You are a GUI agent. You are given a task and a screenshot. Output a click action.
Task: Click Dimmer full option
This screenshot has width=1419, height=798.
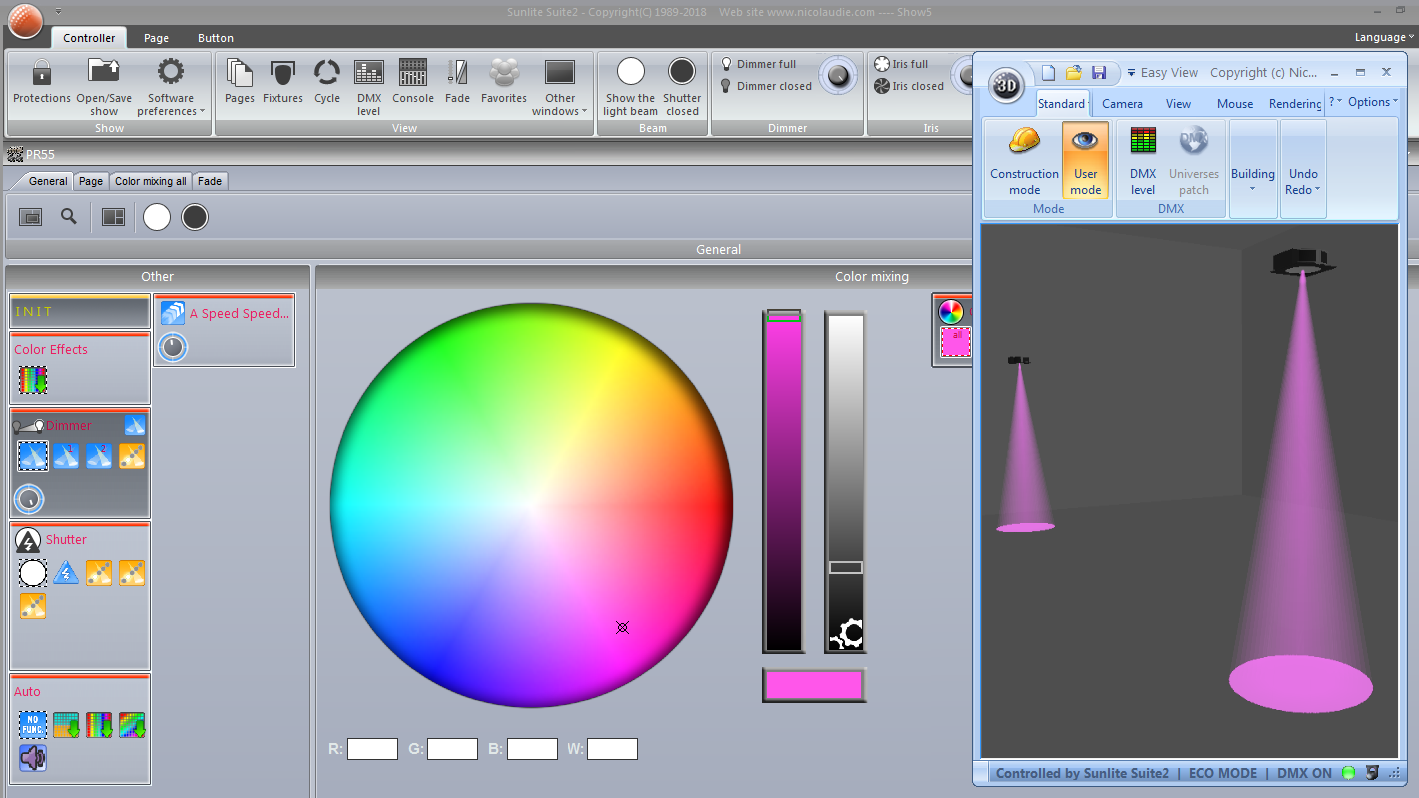click(766, 64)
